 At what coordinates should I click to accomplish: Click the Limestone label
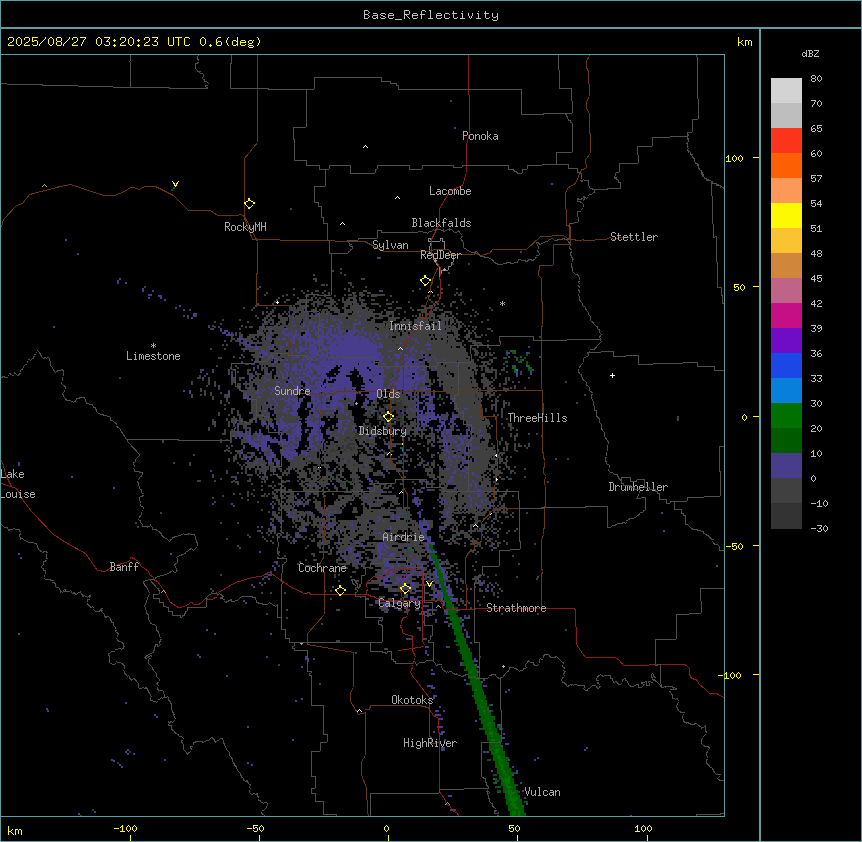pos(153,356)
